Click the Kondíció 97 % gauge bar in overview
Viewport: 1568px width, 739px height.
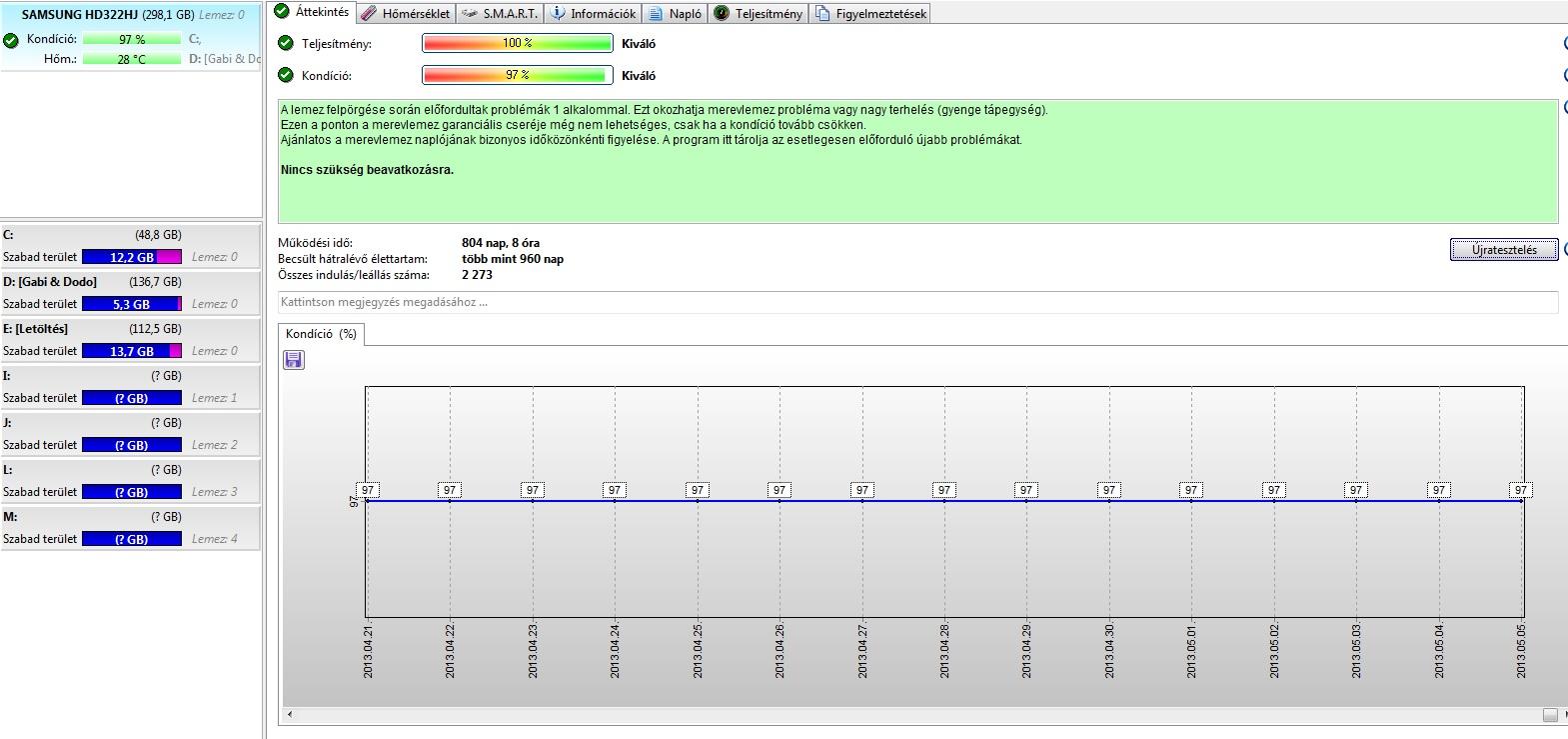click(x=518, y=75)
